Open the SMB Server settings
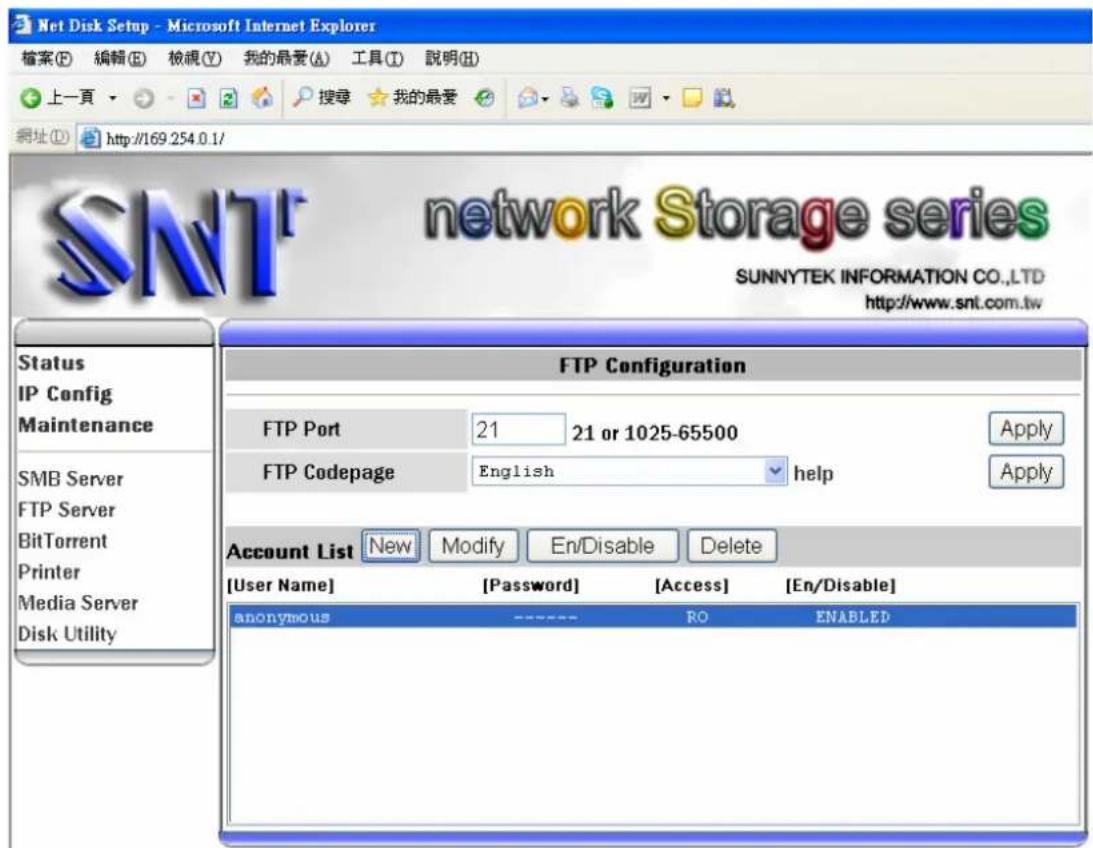The width and height of the screenshot is (1093, 848). click(x=70, y=479)
